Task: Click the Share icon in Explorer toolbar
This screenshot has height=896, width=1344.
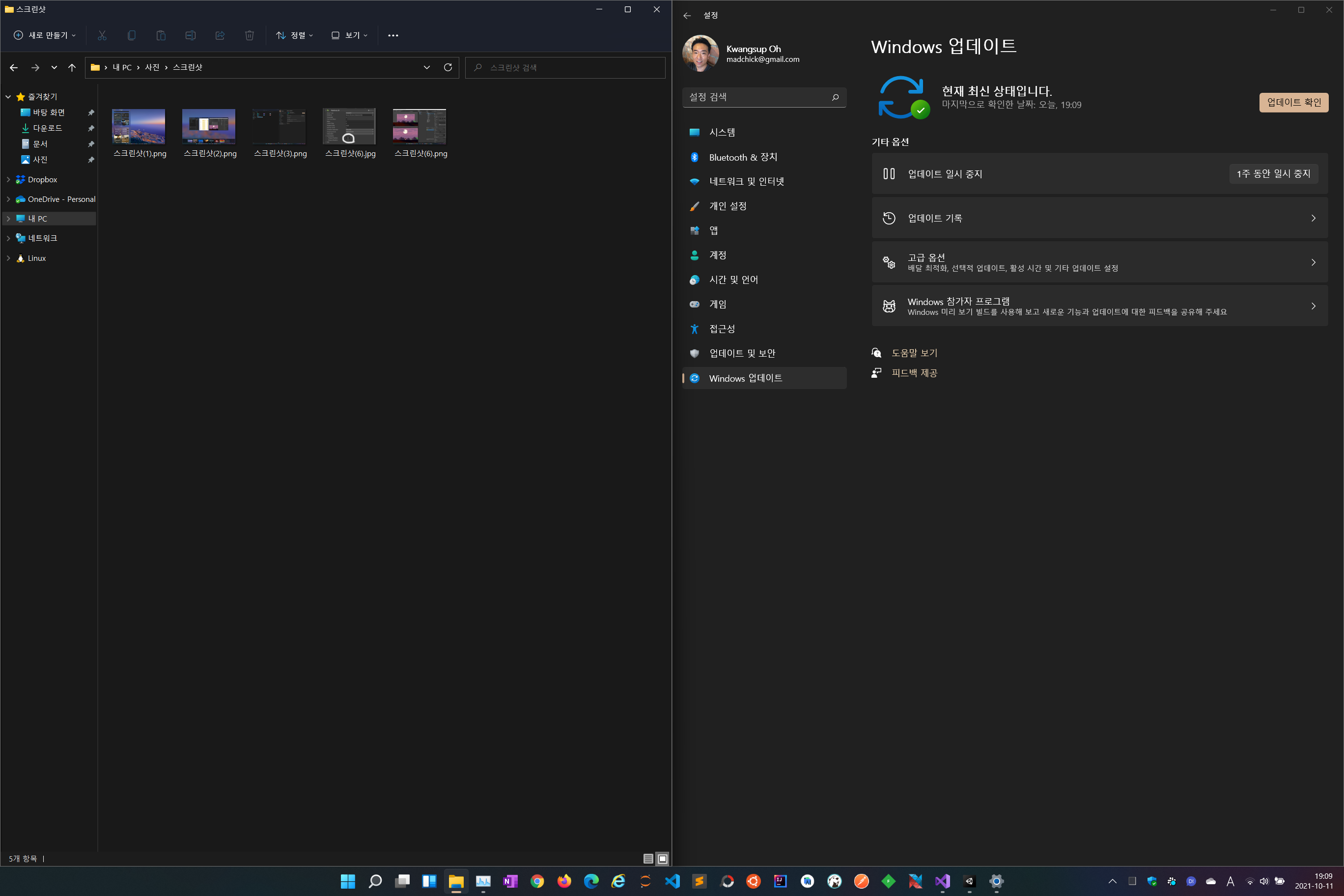Action: (220, 35)
